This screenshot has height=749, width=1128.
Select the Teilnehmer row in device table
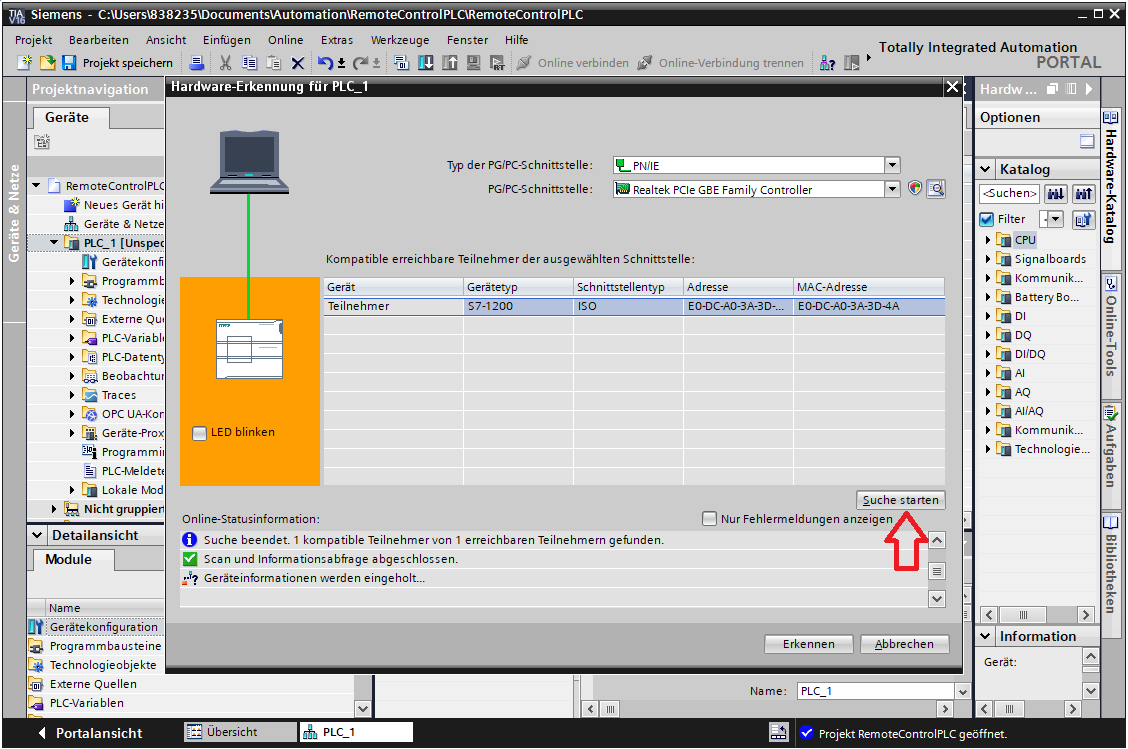[633, 306]
